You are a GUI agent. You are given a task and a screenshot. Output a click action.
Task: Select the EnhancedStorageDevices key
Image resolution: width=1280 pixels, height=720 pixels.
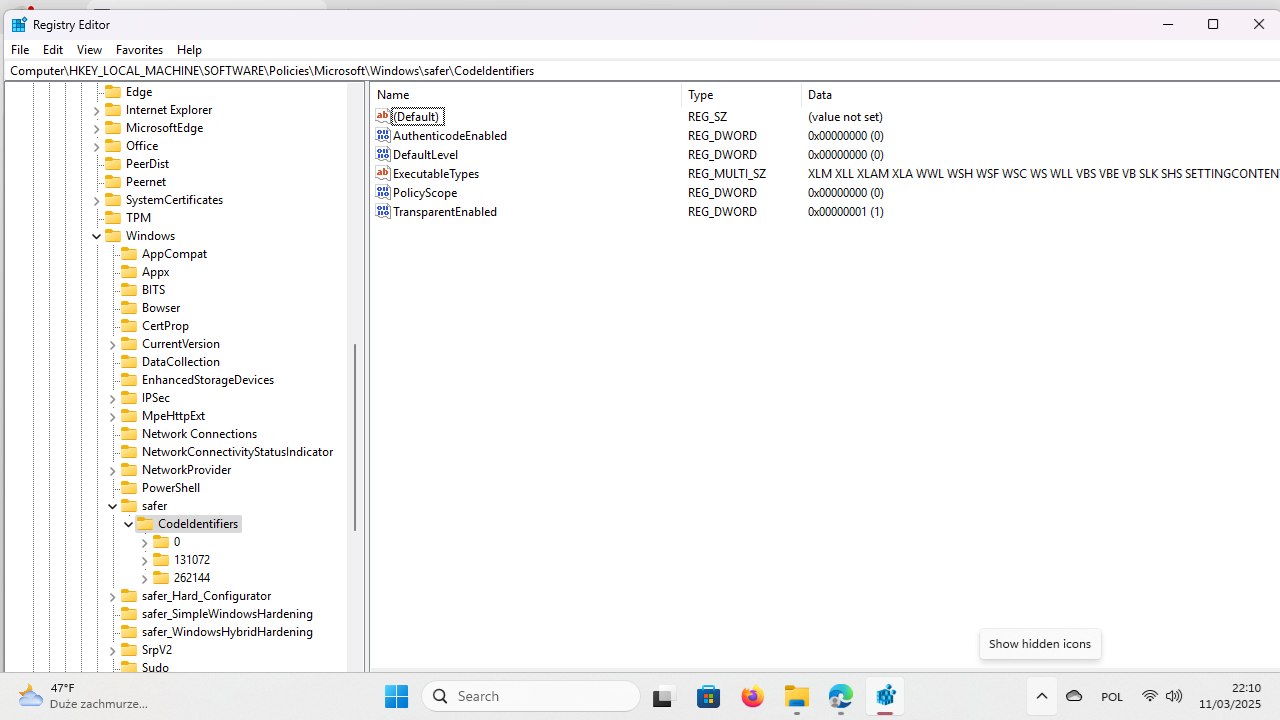click(x=208, y=379)
